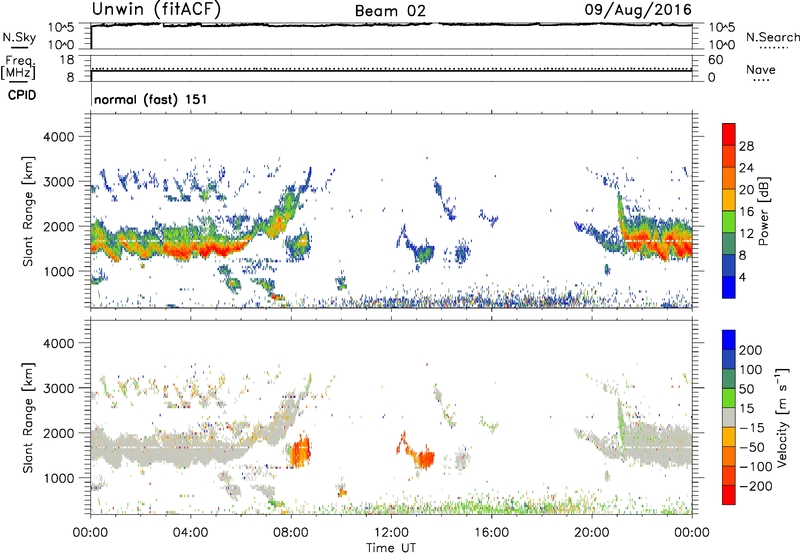The height and width of the screenshot is (554, 800).
Task: Click the '60' Nave axis tick
Action: tap(716, 60)
